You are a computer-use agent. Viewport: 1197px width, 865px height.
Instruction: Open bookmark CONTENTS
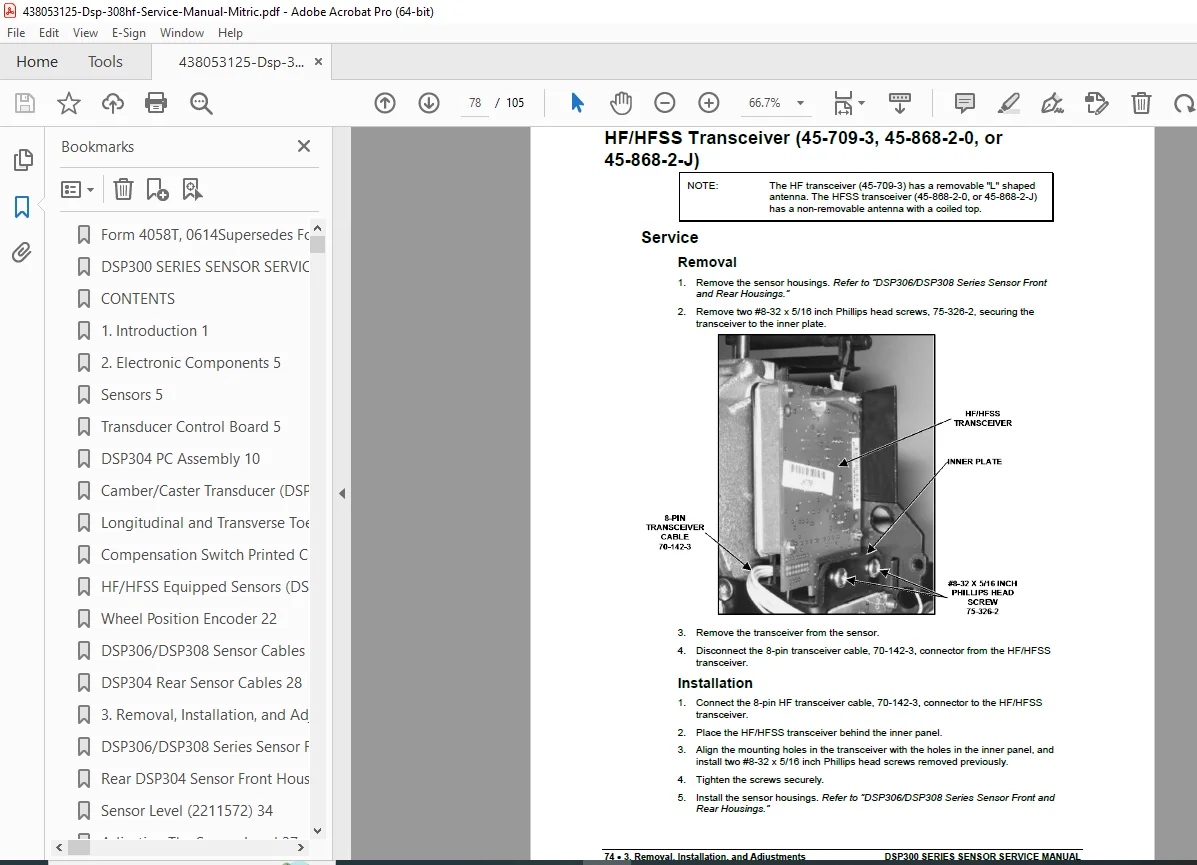click(x=138, y=299)
